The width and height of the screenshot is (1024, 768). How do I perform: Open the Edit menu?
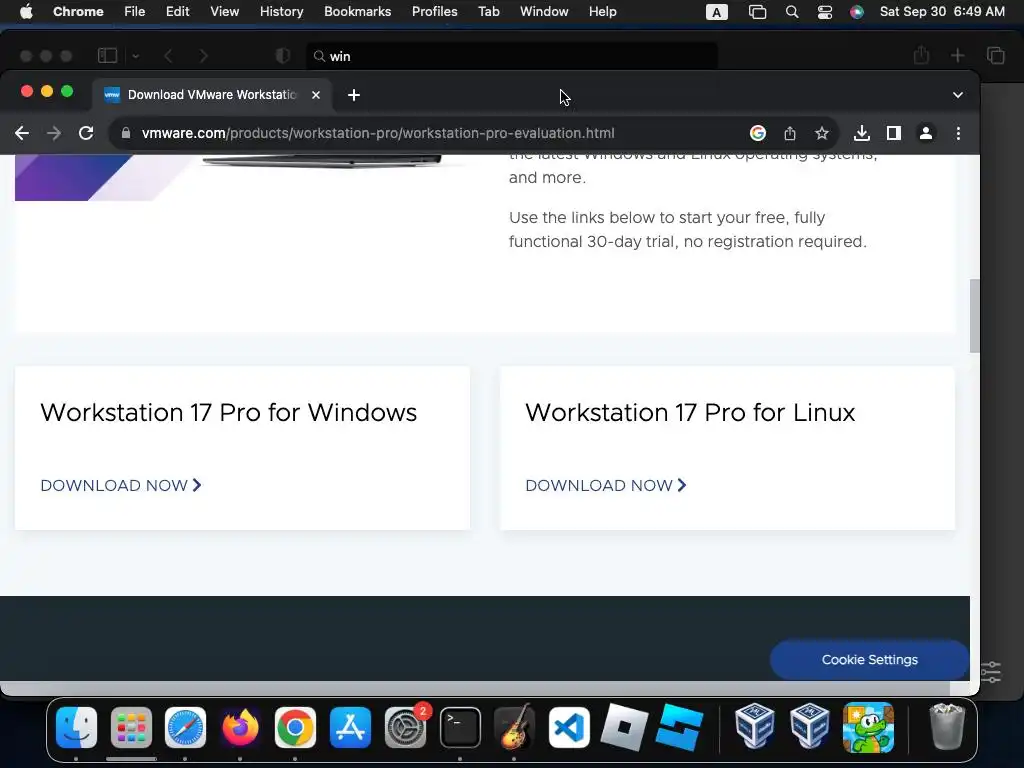(178, 12)
